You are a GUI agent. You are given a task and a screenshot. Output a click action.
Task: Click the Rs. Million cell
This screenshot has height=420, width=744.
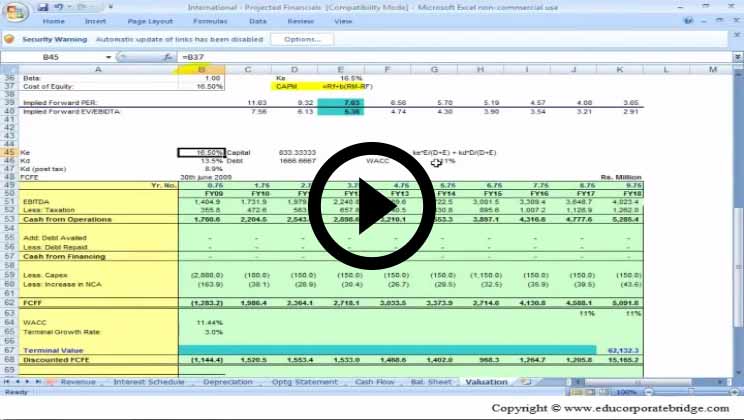tap(620, 177)
